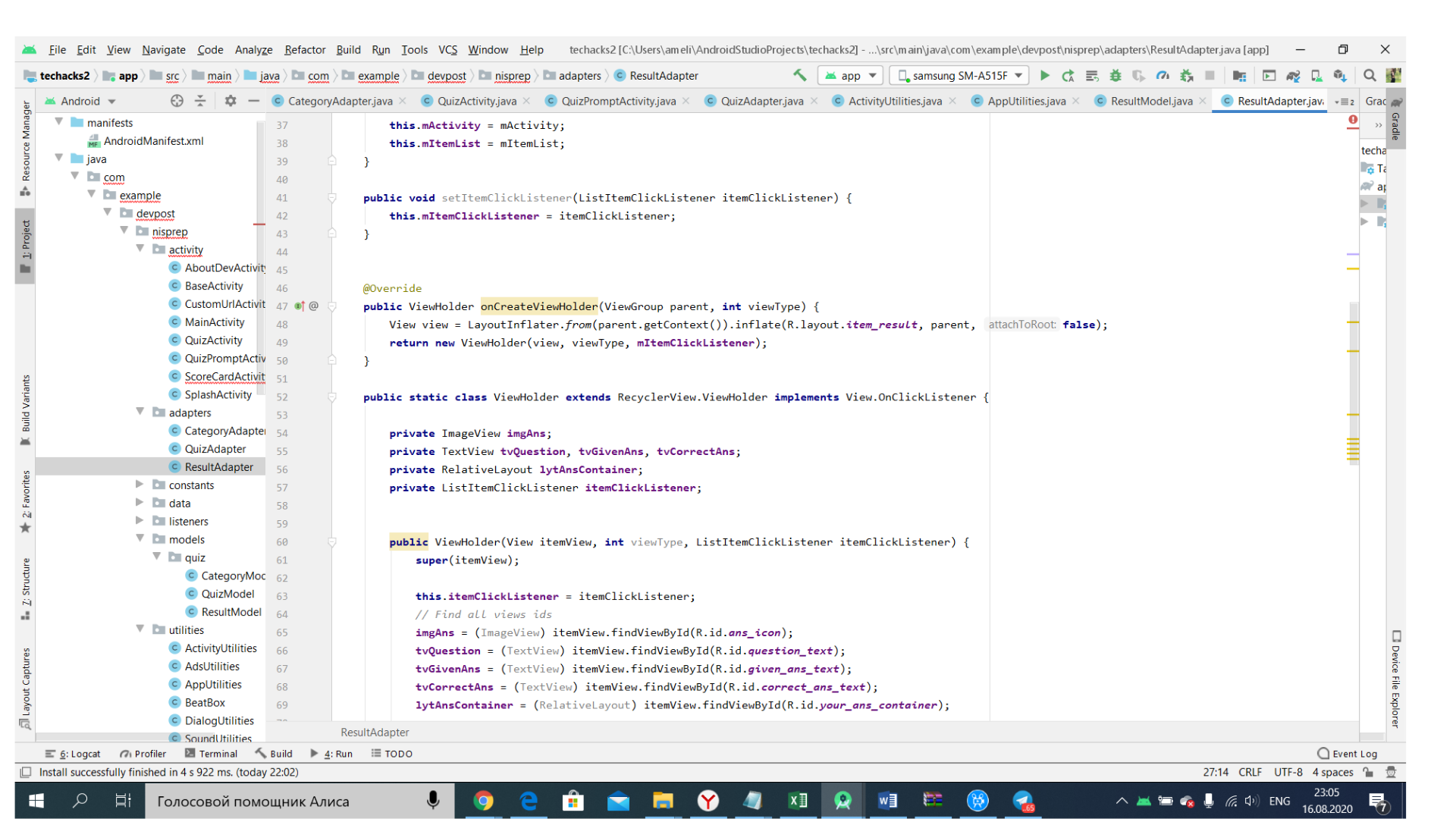
Task: Open SDK Manager icon in toolbar
Action: click(1340, 75)
